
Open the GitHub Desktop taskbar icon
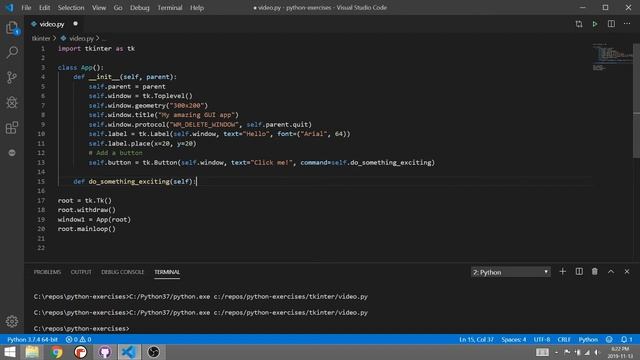pyautogui.click(x=104, y=352)
